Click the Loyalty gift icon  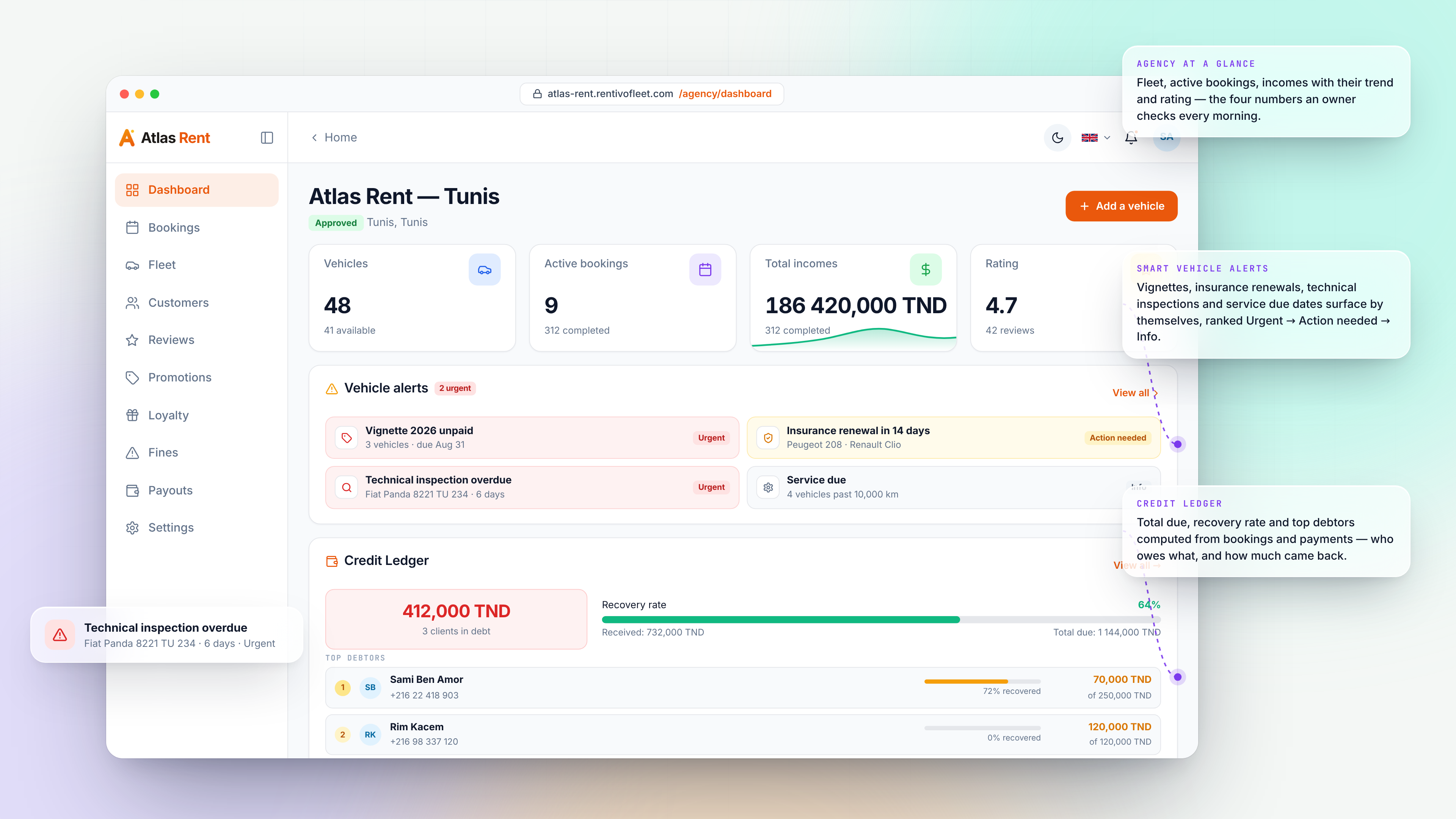point(132,415)
